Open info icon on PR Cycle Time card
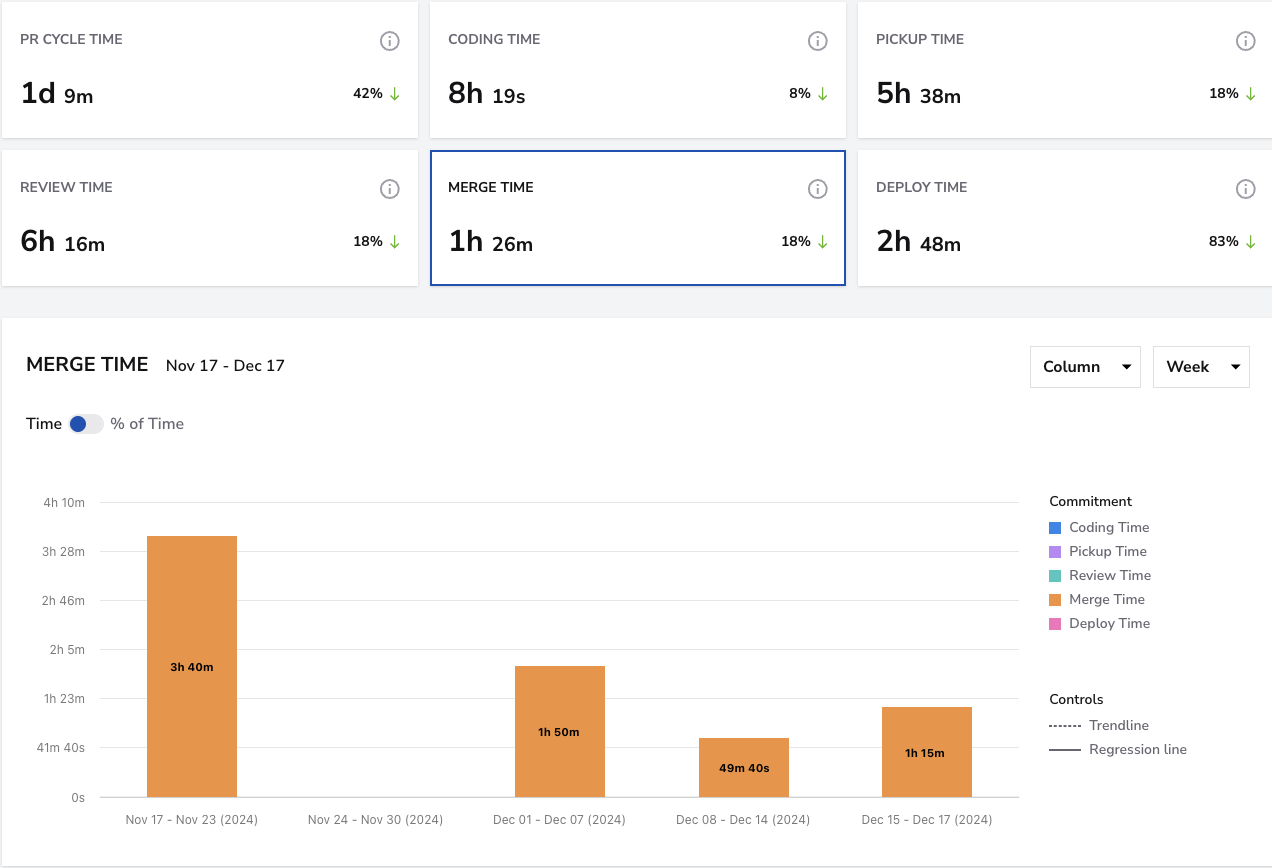The height and width of the screenshot is (868, 1272). point(390,41)
